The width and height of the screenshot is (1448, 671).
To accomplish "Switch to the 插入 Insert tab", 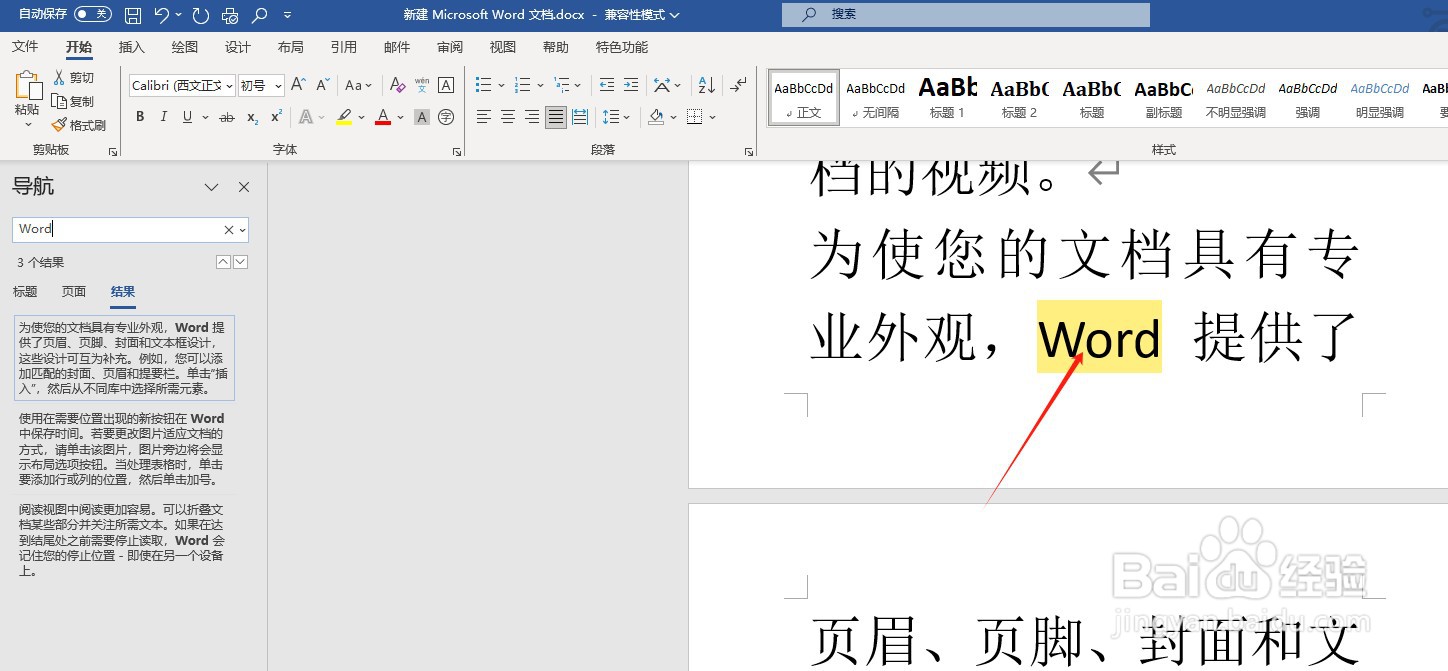I will point(131,47).
